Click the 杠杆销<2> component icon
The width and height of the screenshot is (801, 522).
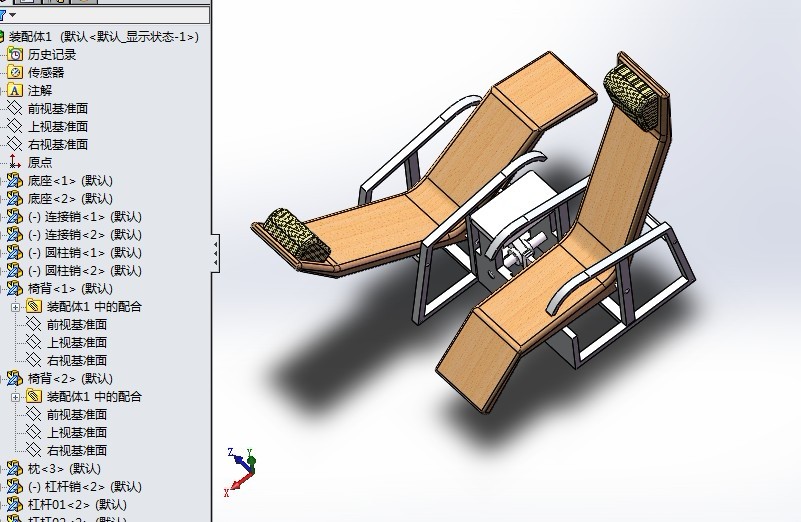point(15,486)
